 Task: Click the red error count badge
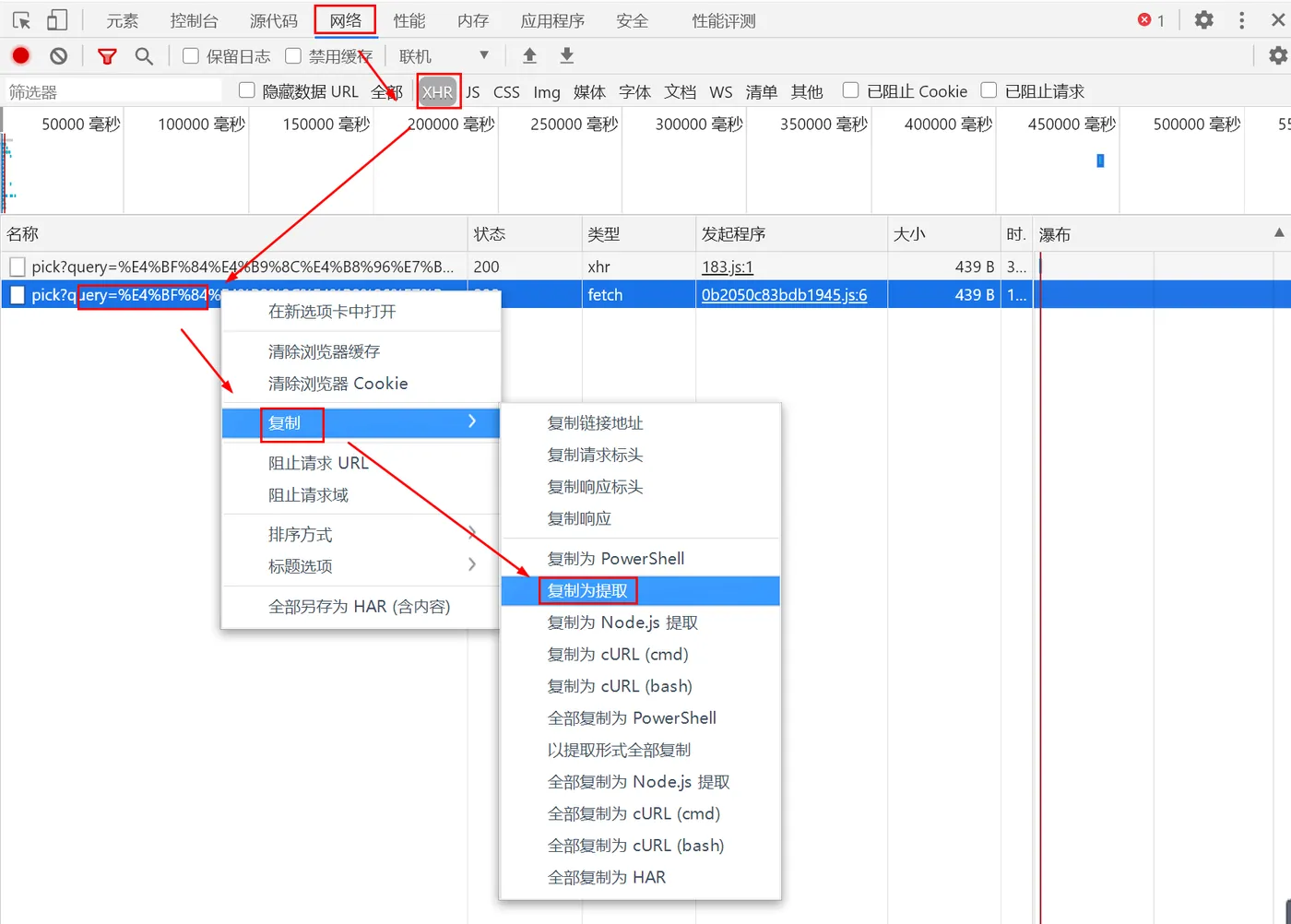pyautogui.click(x=1151, y=20)
